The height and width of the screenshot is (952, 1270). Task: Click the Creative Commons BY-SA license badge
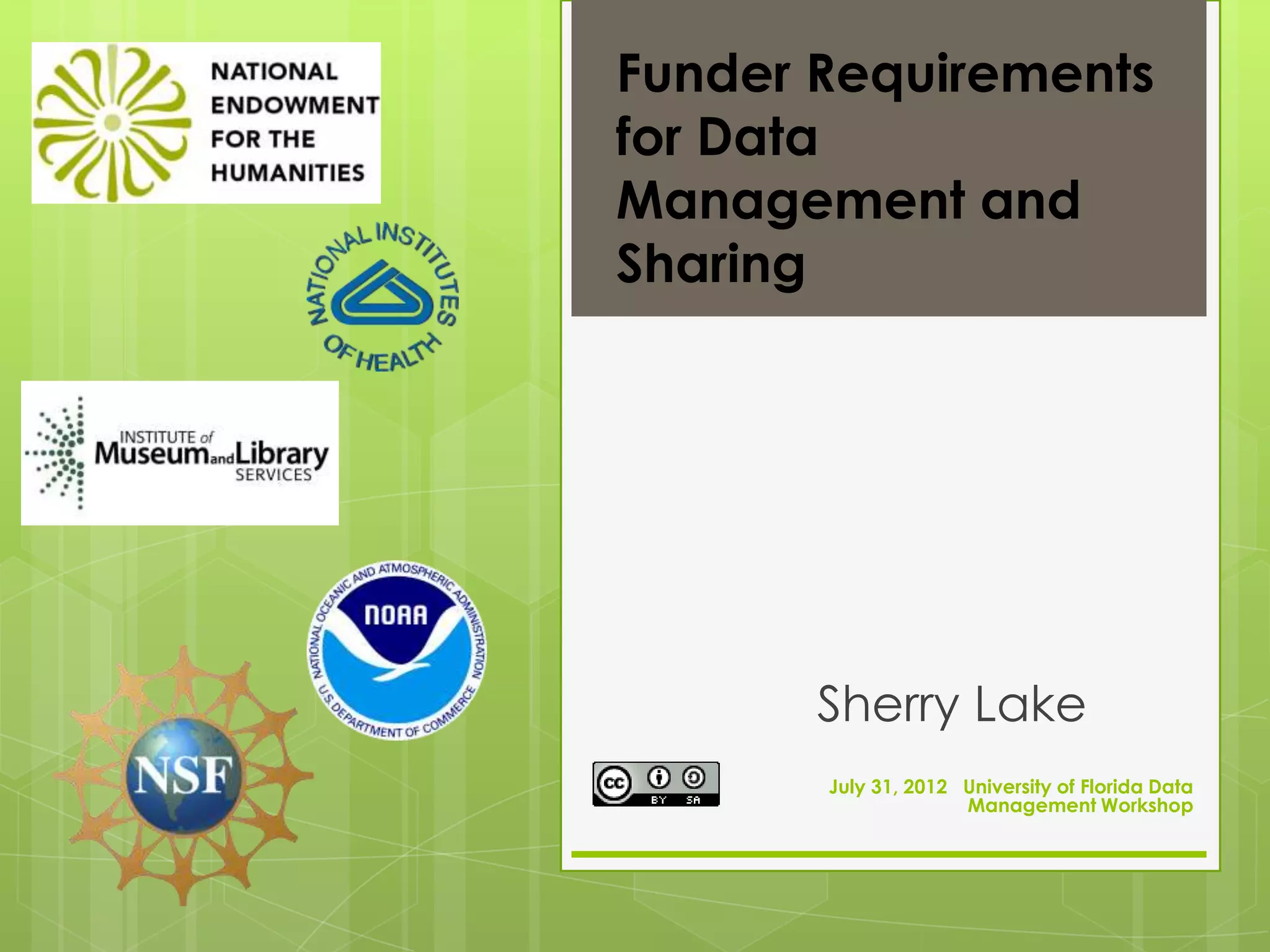coord(655,784)
